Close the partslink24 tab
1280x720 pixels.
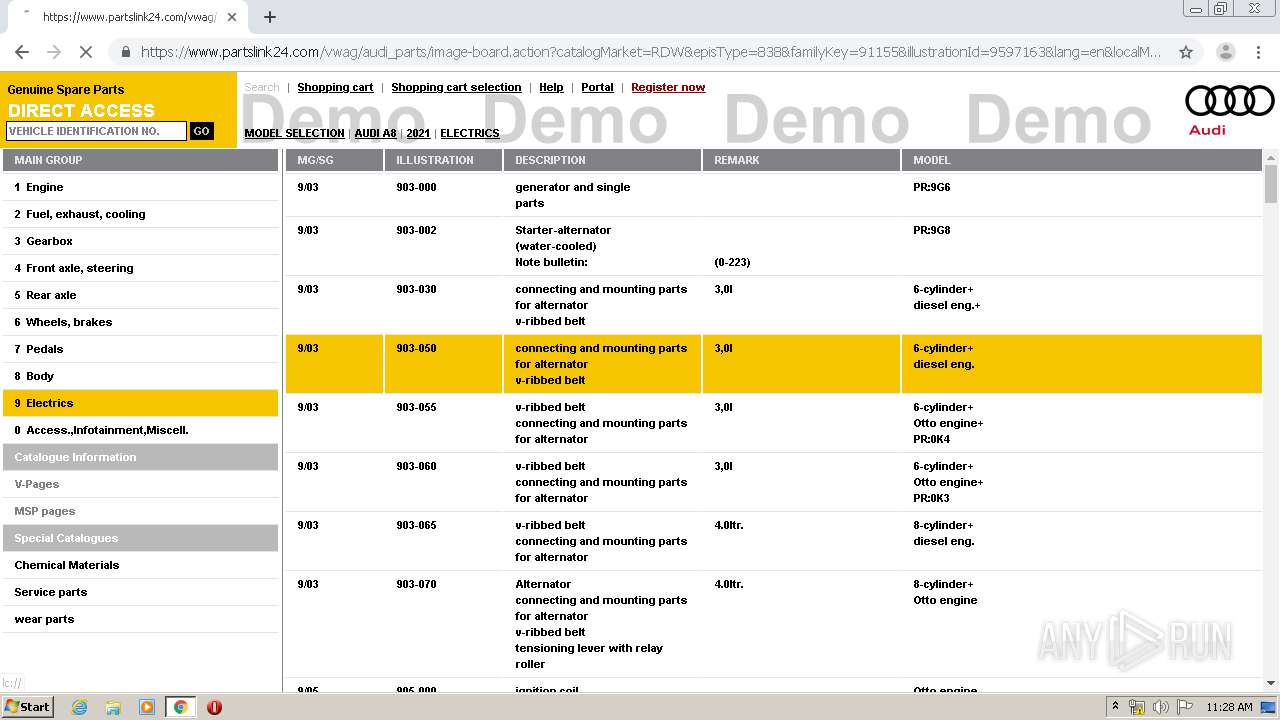[232, 17]
